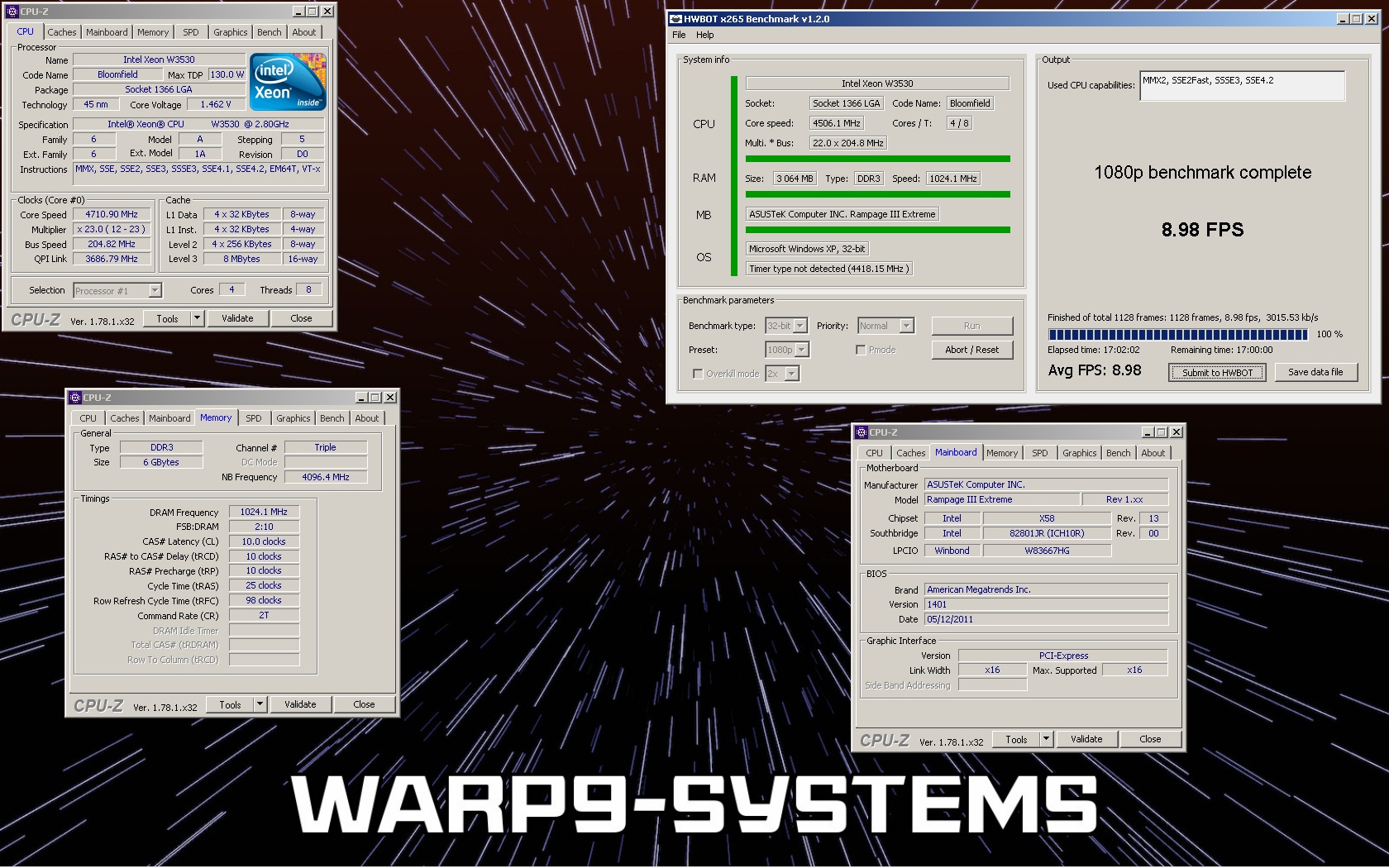Open the Caches tab in the CPU-Z Mainboard window
Screen dimensions: 1389x868
(911, 453)
